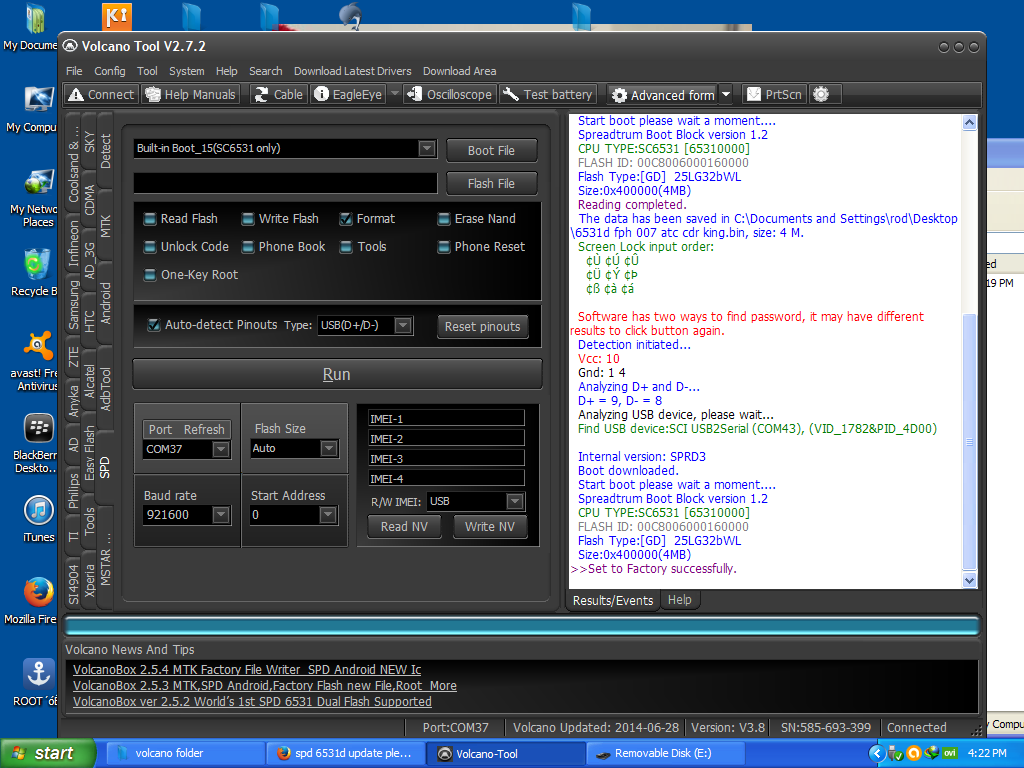Click the Read NV button

(x=404, y=526)
